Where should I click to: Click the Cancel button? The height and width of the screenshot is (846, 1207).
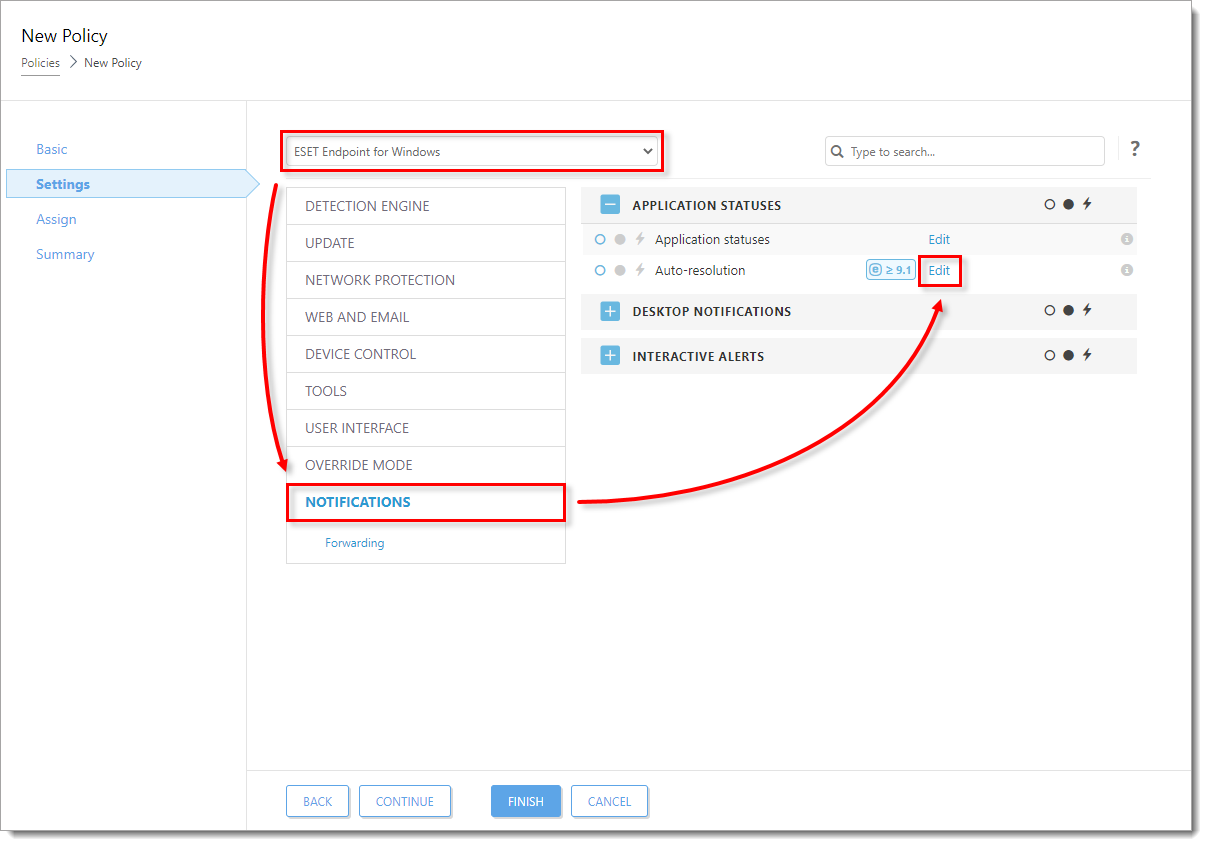(x=609, y=801)
